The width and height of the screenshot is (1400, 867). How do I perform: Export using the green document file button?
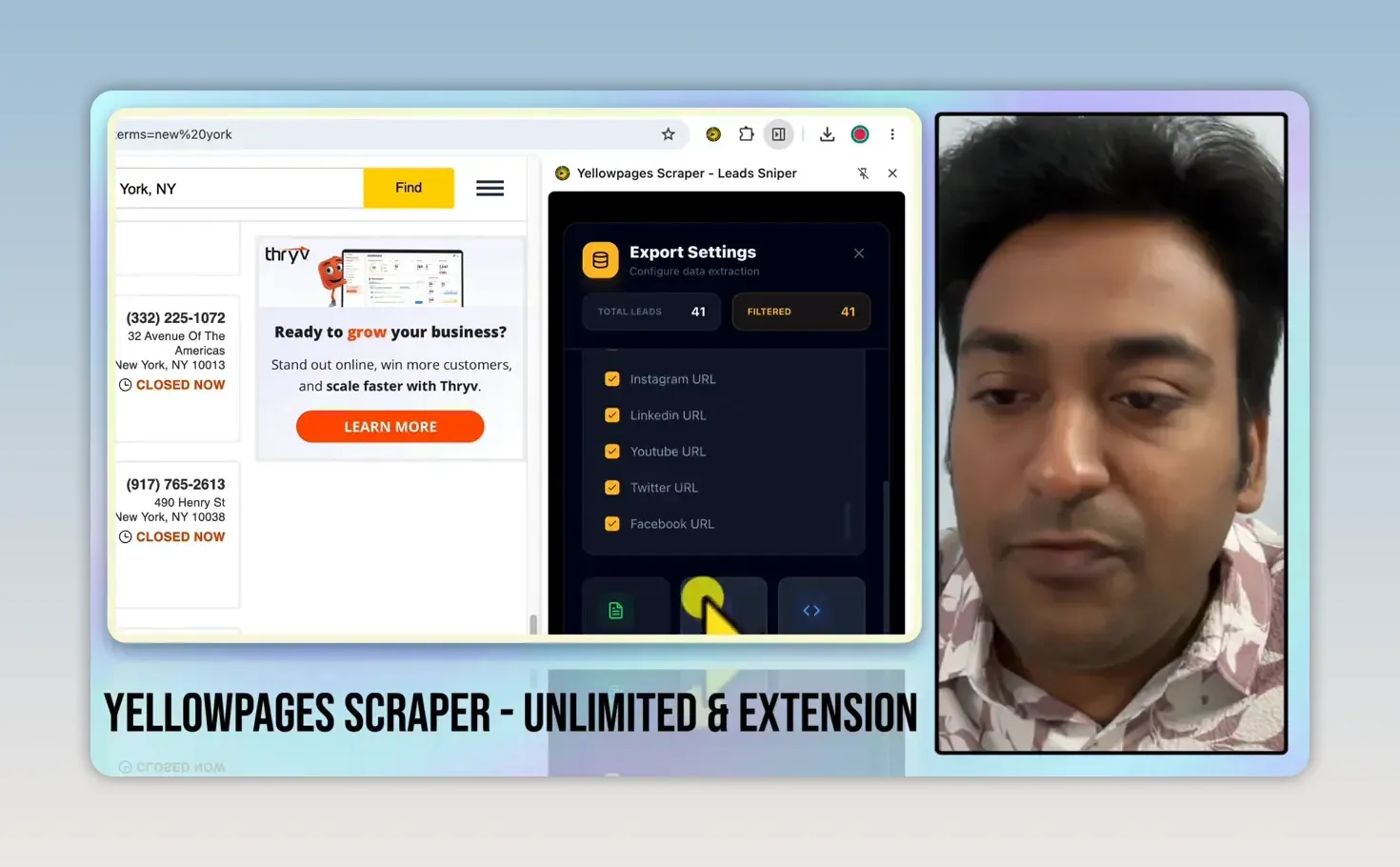click(626, 606)
